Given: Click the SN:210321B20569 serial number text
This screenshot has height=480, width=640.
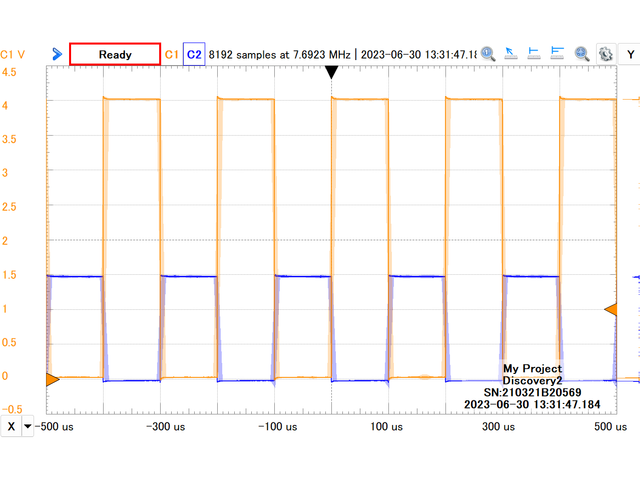Looking at the screenshot, I should pyautogui.click(x=532, y=393).
